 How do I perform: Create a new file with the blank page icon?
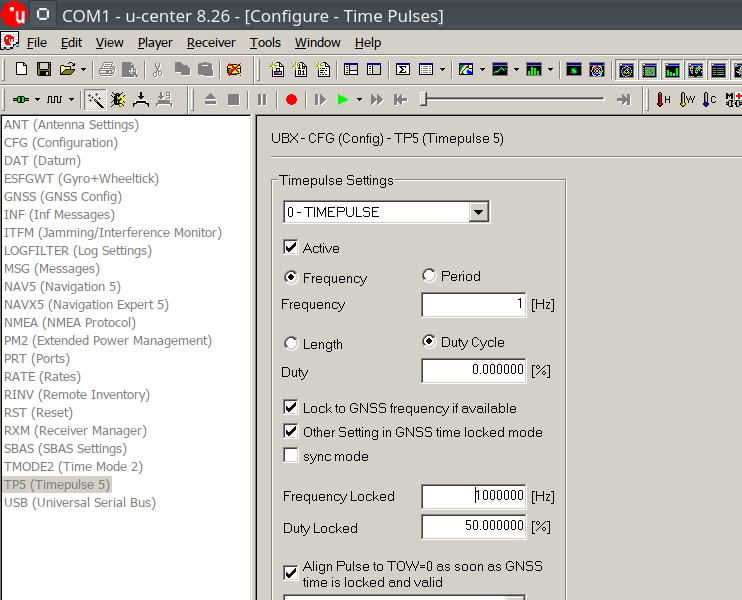click(21, 70)
